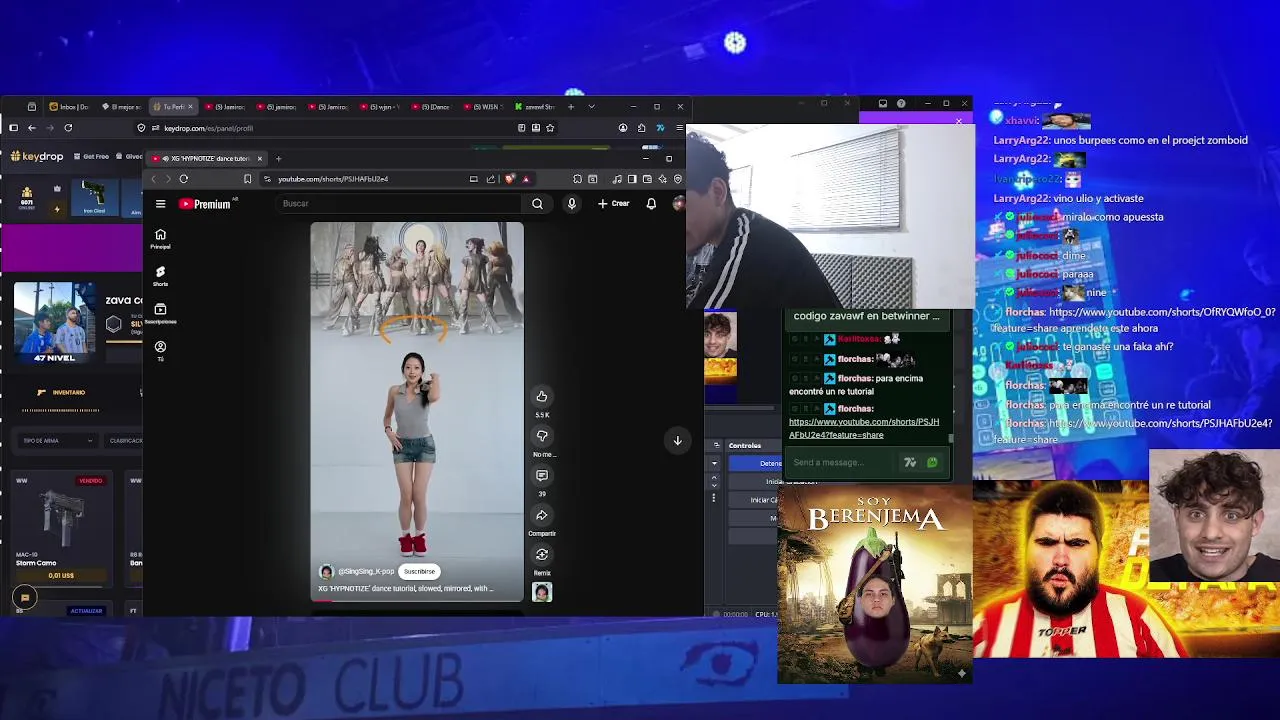Star-bookmark the keydrop.com page

pos(550,128)
